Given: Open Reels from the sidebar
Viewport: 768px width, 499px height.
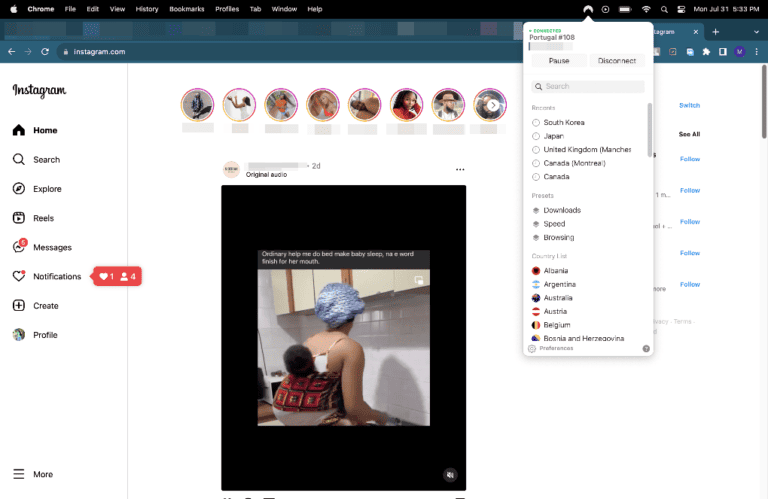Looking at the screenshot, I should point(33,218).
